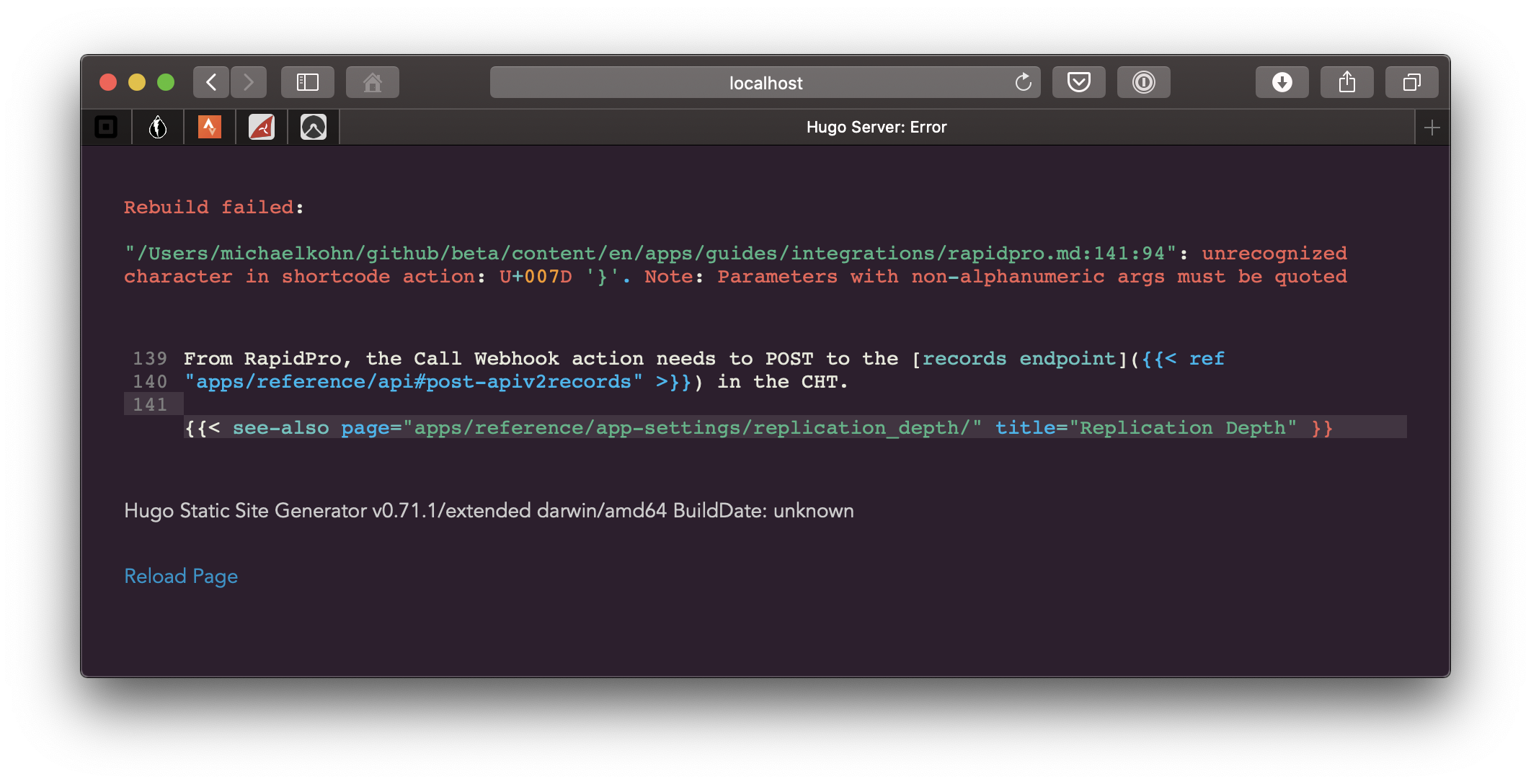1531x784 pixels.
Task: Navigate back to the previous page
Action: point(210,81)
